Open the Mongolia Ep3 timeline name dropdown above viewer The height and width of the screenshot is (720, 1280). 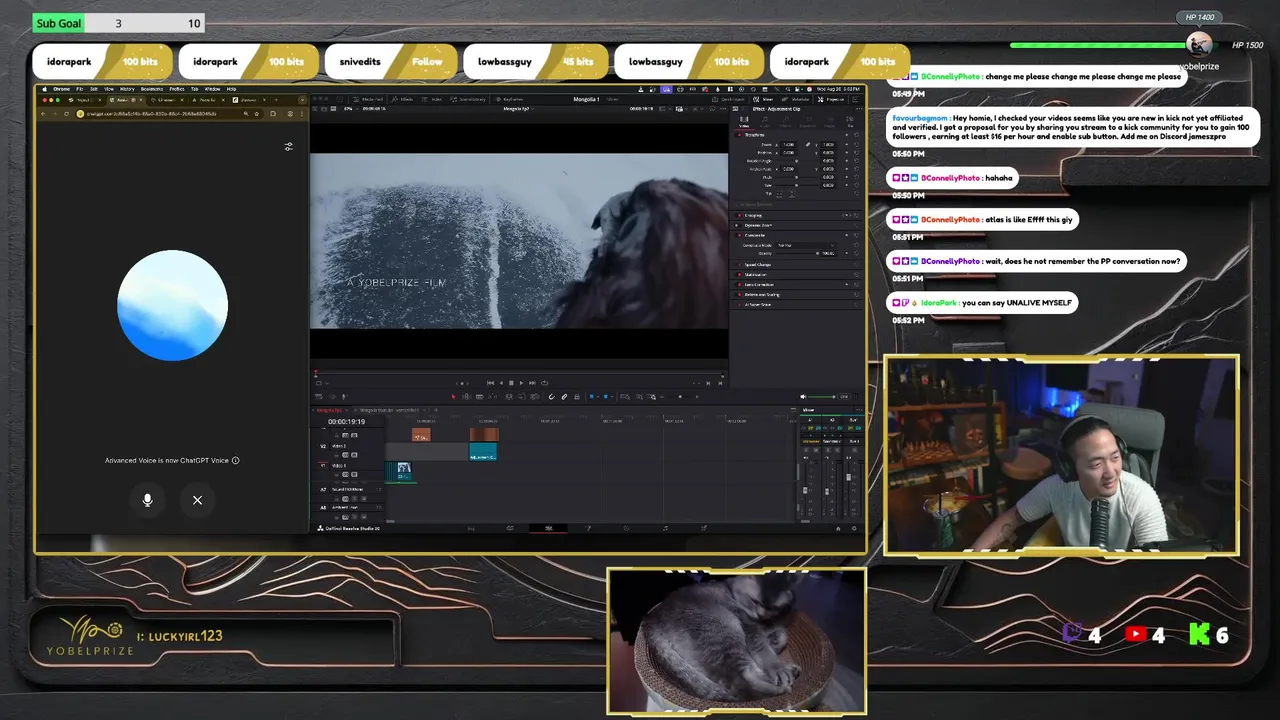coord(519,108)
